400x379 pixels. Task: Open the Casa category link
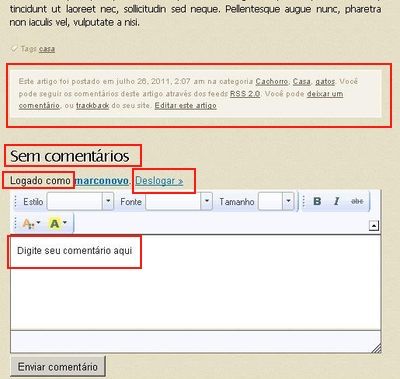point(302,81)
